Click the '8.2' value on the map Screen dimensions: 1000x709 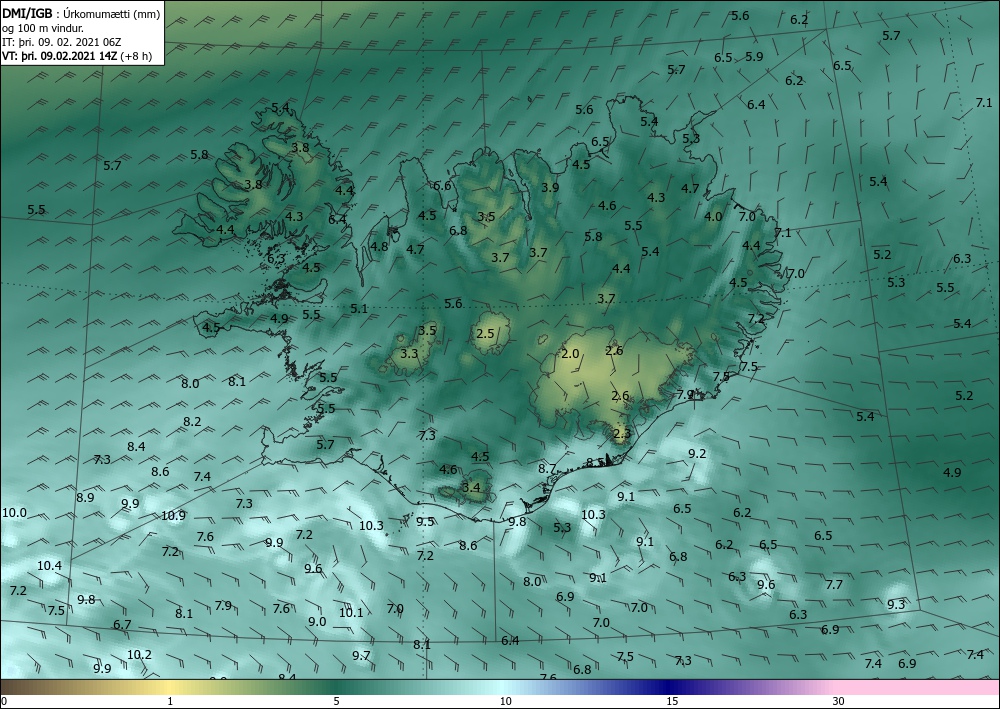tap(192, 421)
